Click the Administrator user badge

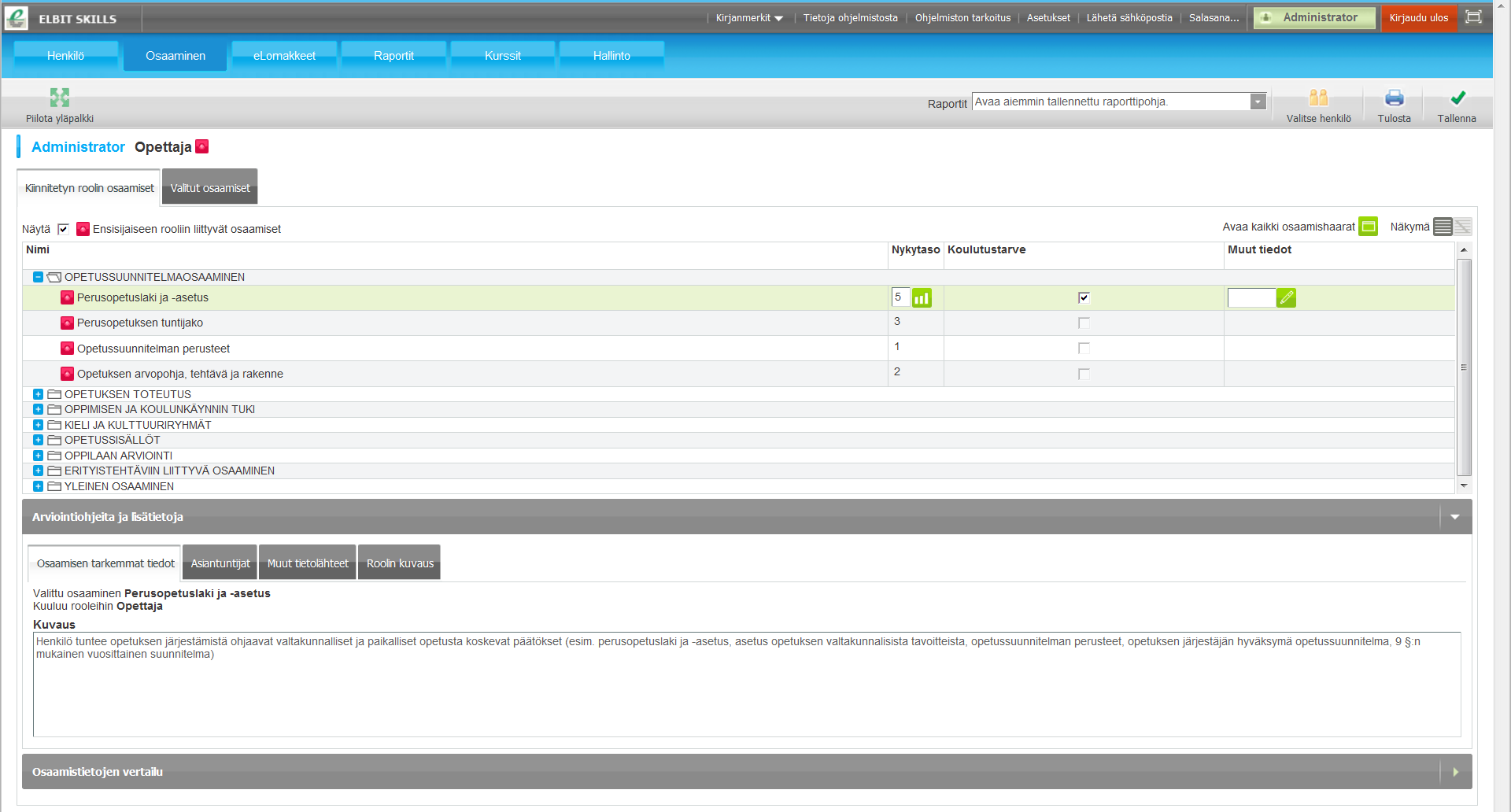click(1314, 17)
